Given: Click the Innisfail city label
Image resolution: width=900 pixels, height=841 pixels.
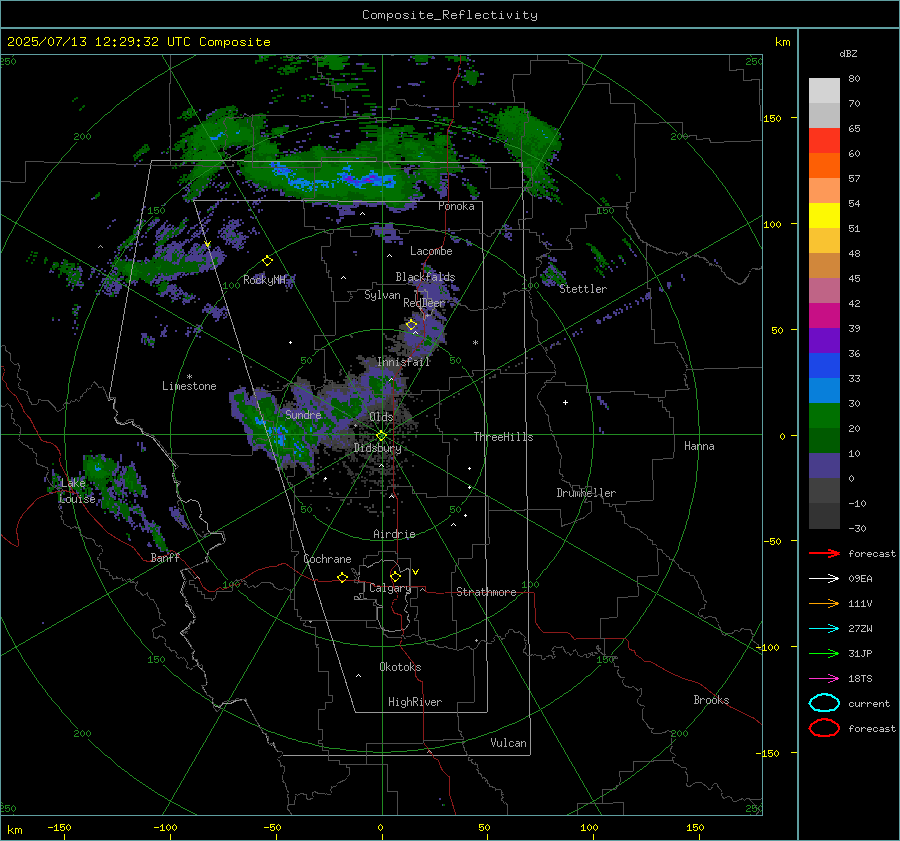Looking at the screenshot, I should [404, 362].
